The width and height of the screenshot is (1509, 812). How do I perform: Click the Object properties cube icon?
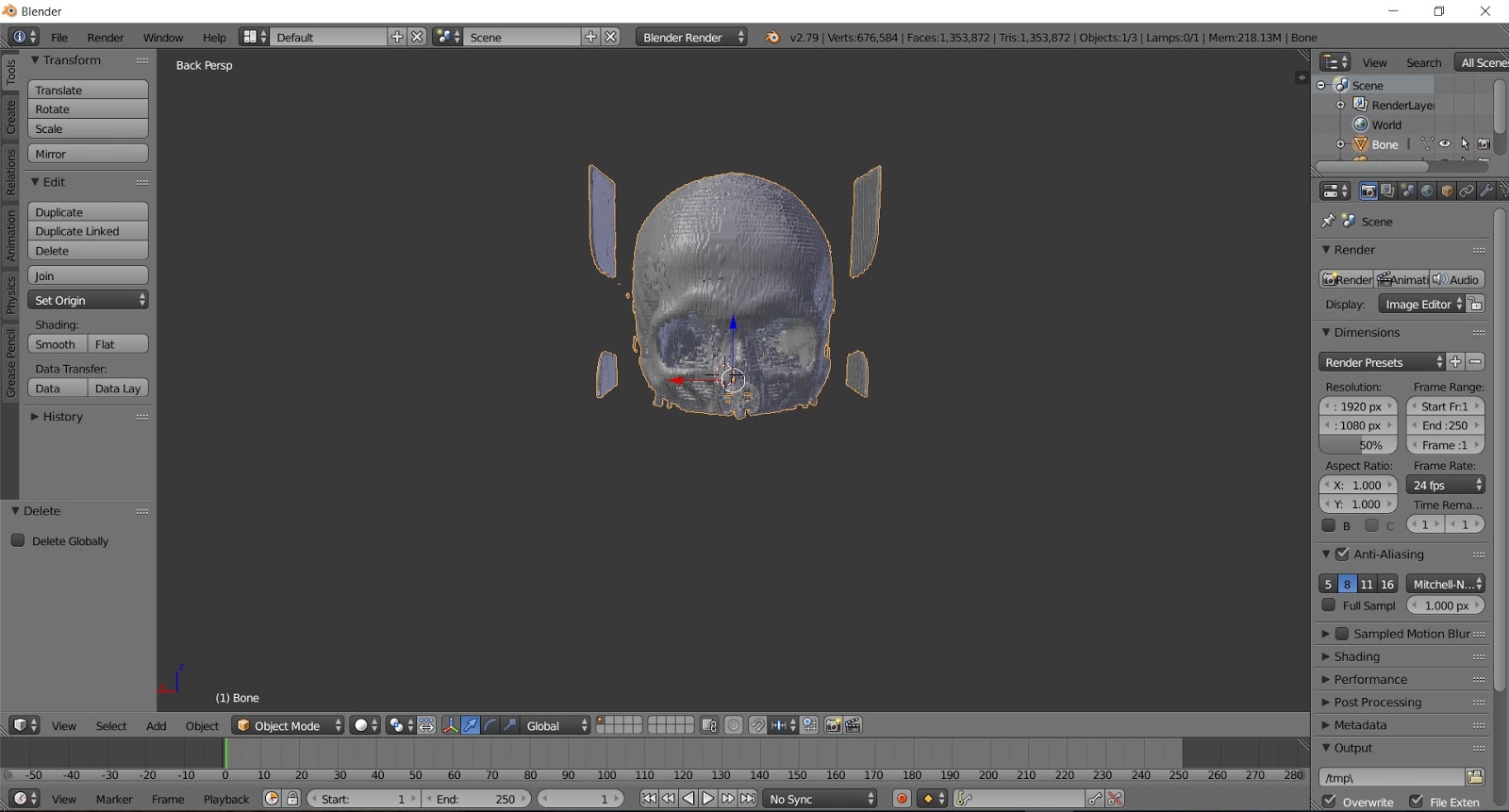pyautogui.click(x=1447, y=191)
